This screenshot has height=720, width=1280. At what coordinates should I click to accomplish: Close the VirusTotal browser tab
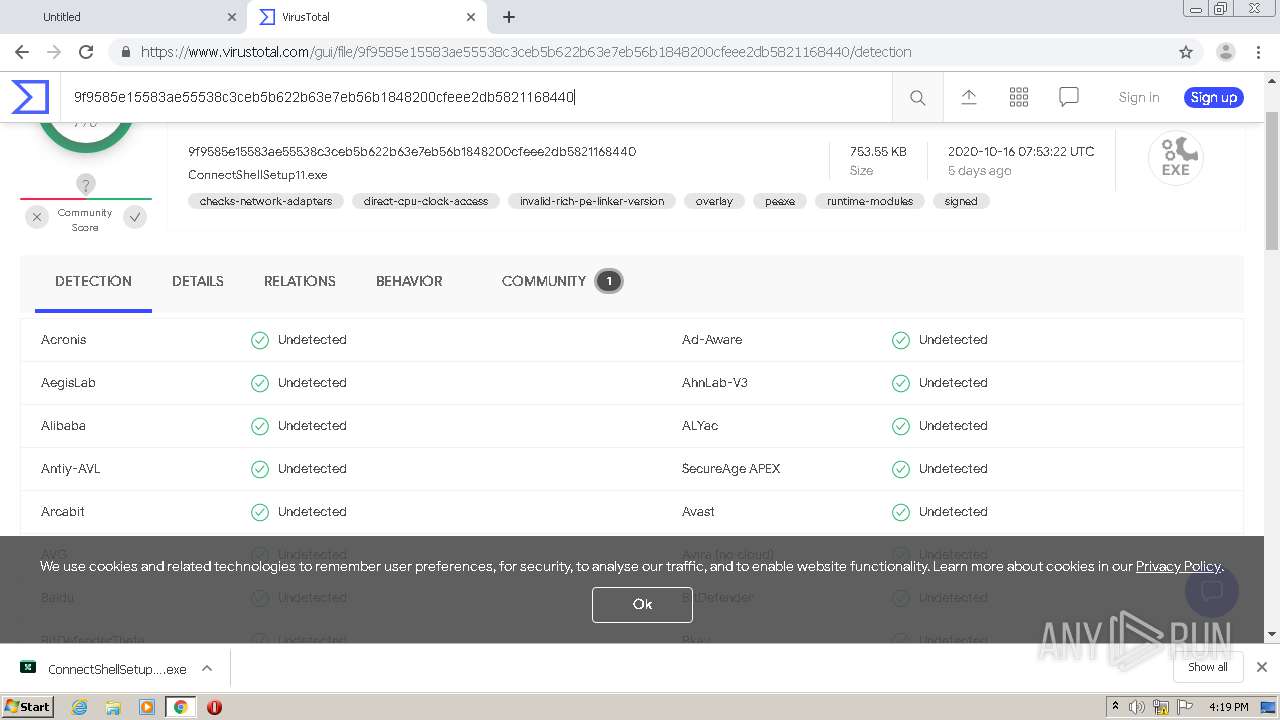[471, 17]
